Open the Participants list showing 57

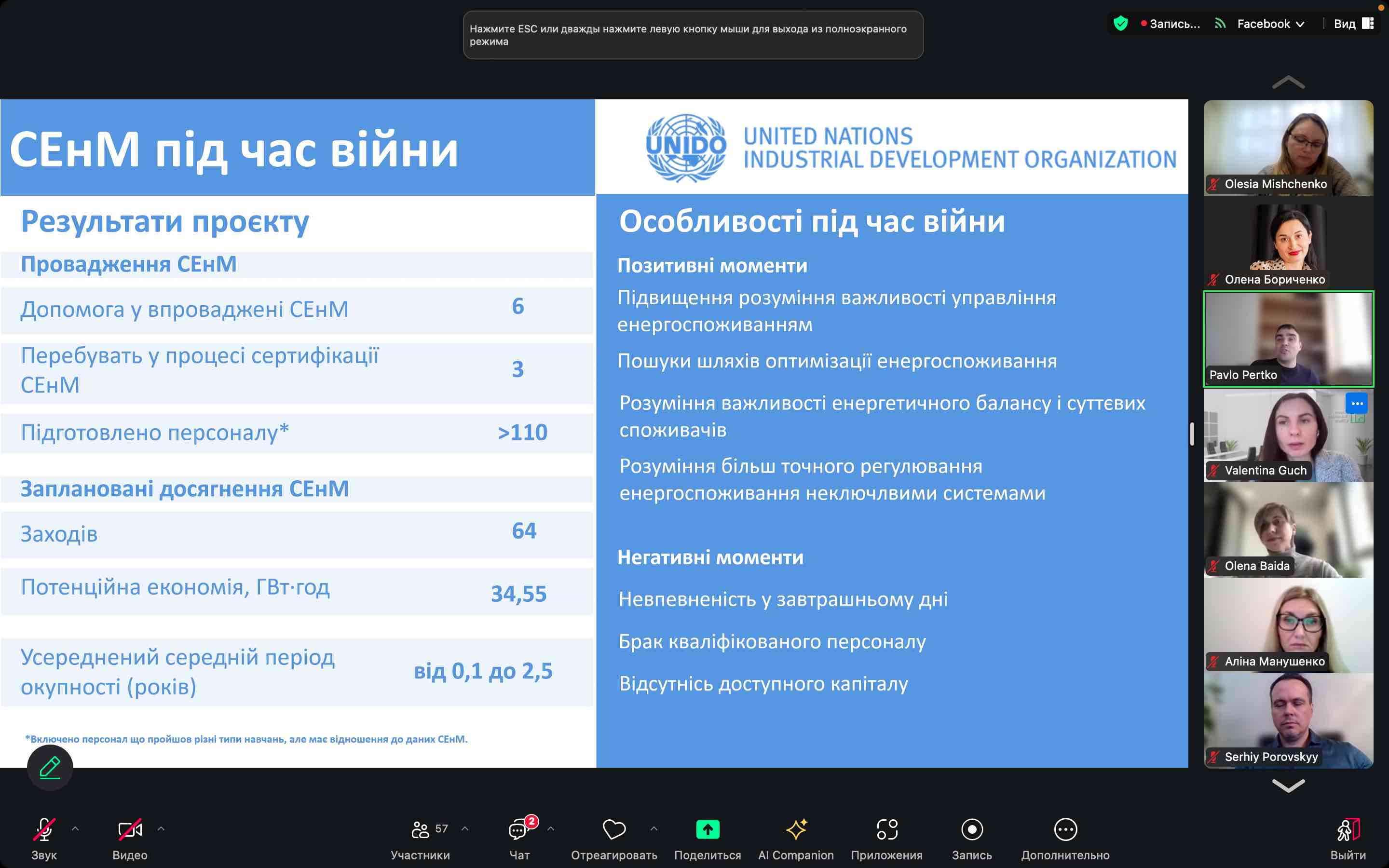pyautogui.click(x=421, y=829)
